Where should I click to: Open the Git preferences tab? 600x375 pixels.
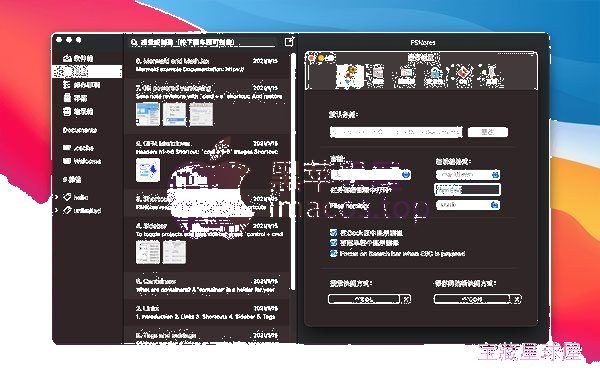[x=463, y=75]
